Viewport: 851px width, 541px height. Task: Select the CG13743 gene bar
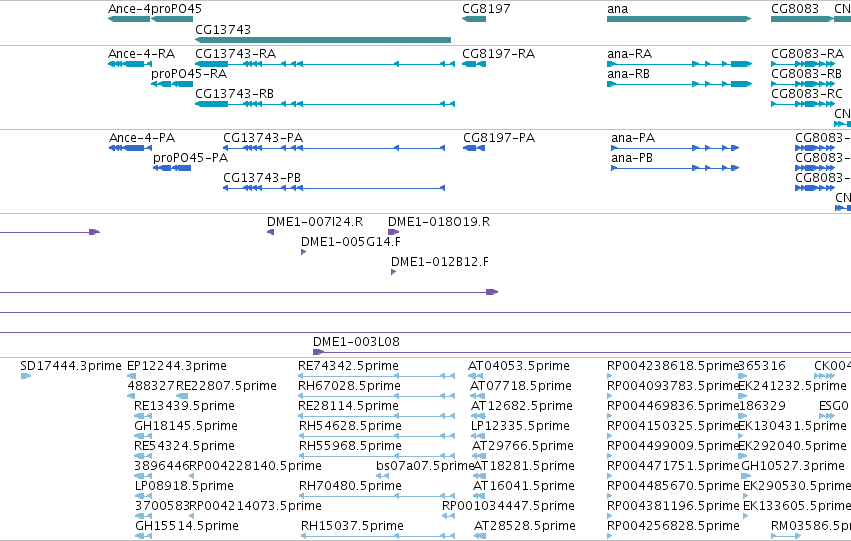coord(323,40)
